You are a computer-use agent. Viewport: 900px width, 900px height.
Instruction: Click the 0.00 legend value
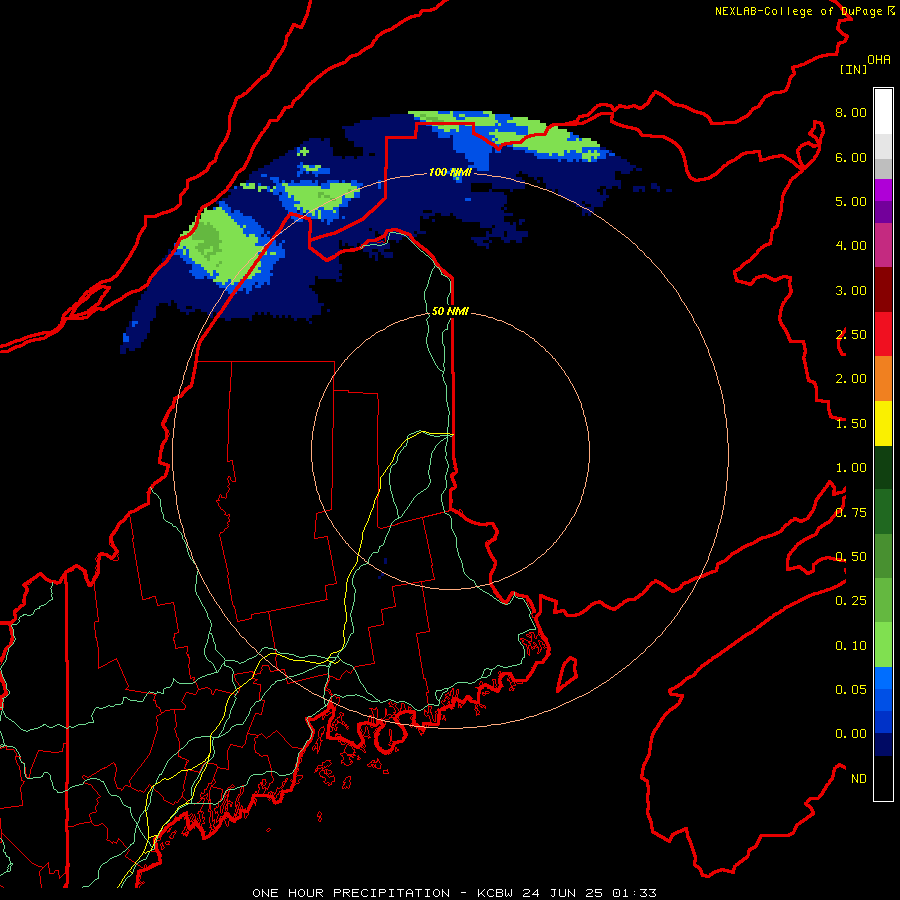click(851, 734)
